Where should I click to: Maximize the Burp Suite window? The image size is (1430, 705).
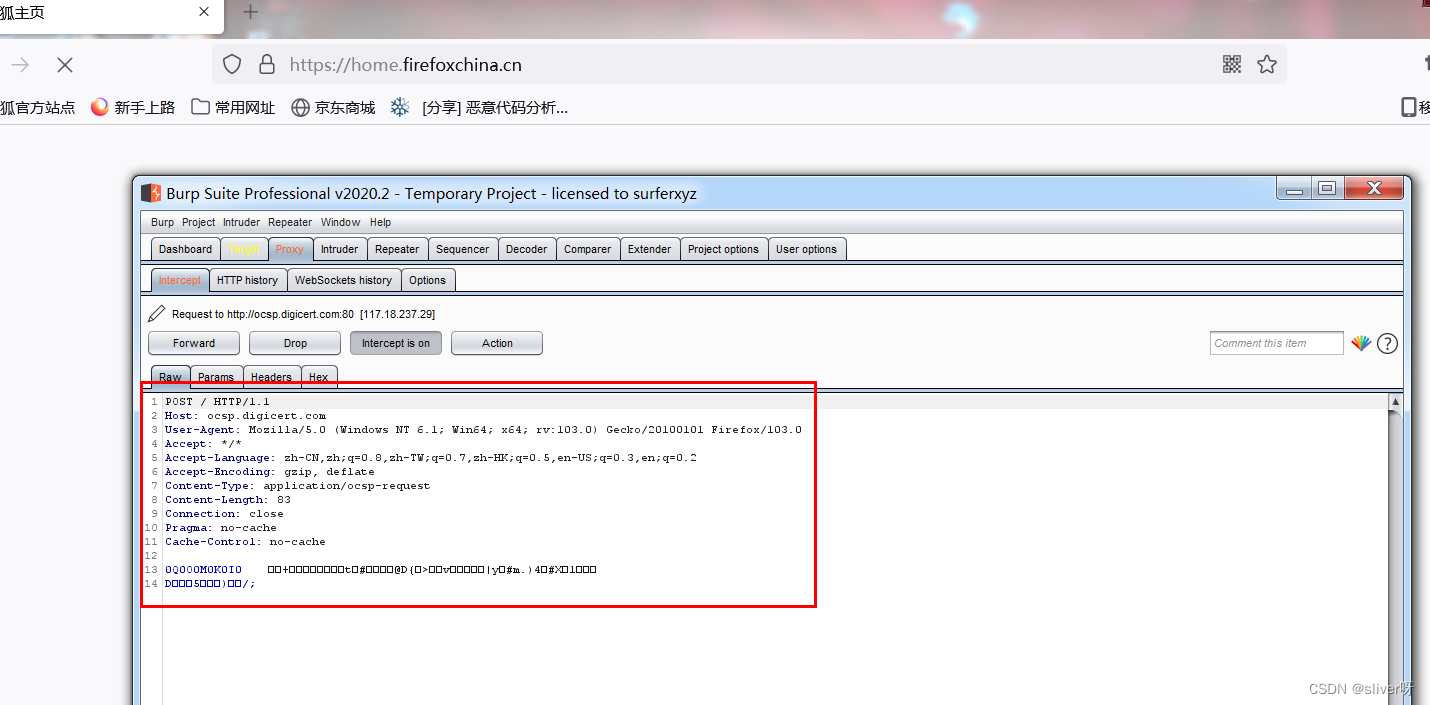coord(1327,188)
